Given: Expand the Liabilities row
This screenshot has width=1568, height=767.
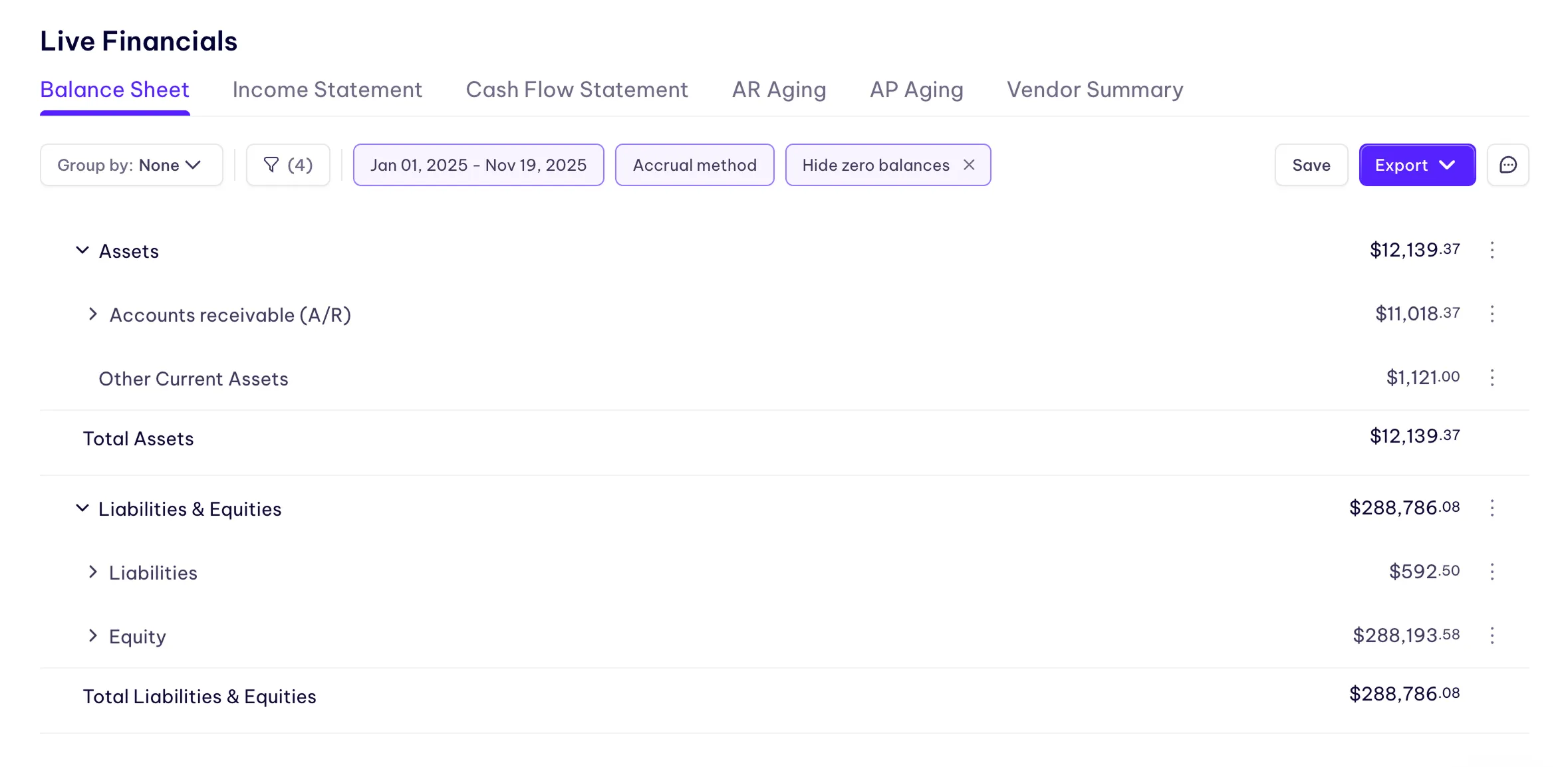Looking at the screenshot, I should (x=93, y=572).
